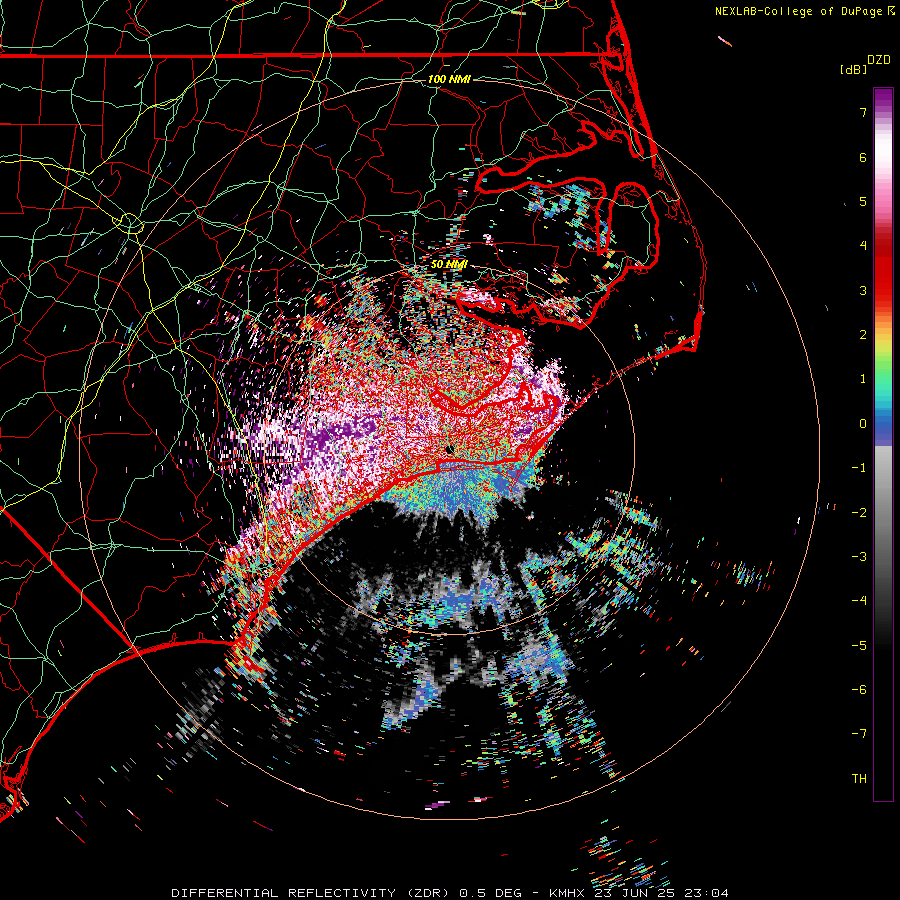
Task: Click the black radar site marker dot
Action: 449,451
